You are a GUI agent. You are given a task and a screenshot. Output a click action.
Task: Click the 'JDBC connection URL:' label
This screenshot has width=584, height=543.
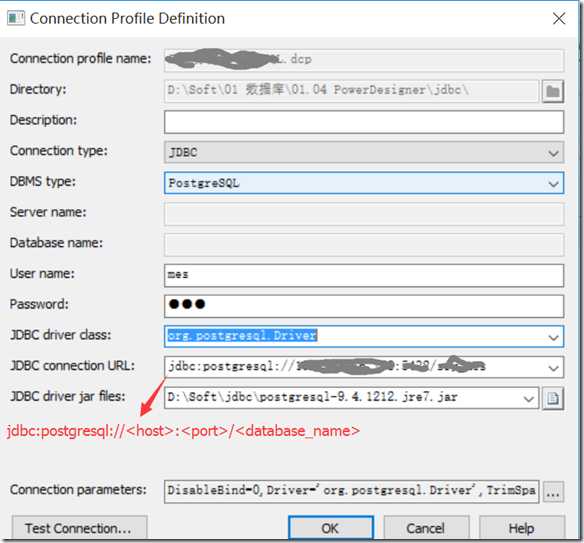pyautogui.click(x=72, y=366)
